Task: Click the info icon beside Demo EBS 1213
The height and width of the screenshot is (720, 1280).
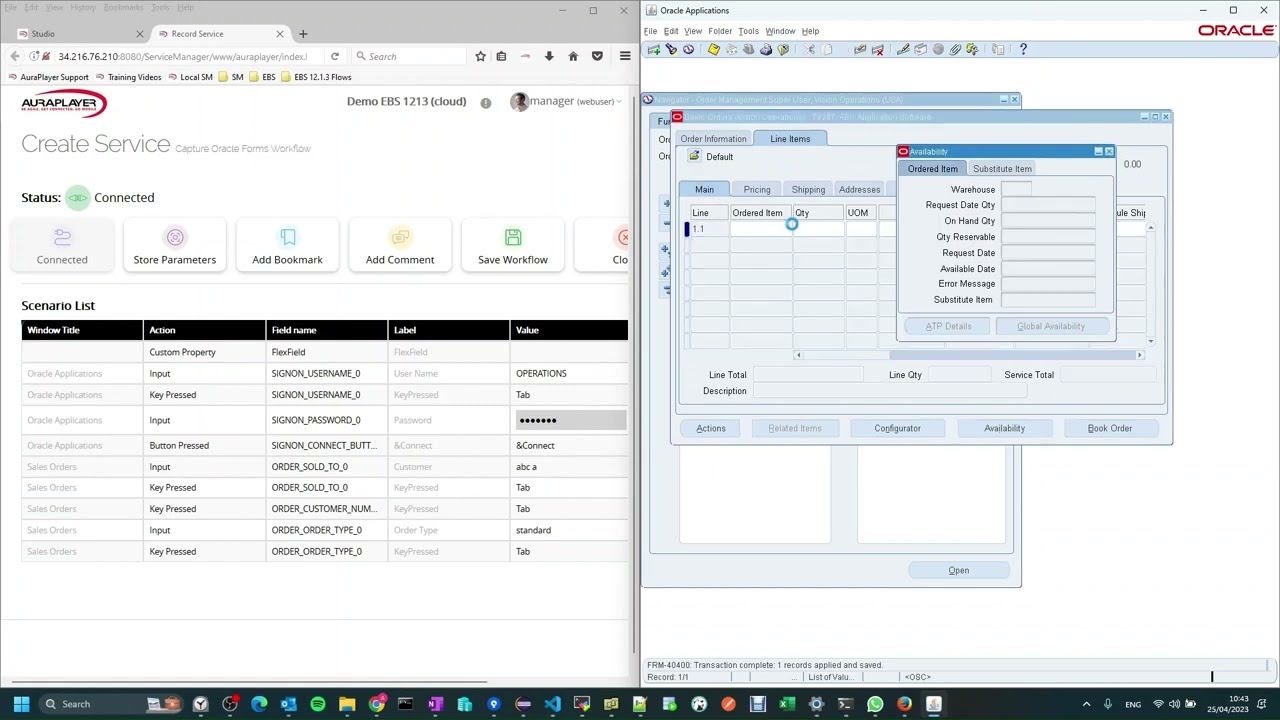Action: pos(486,102)
